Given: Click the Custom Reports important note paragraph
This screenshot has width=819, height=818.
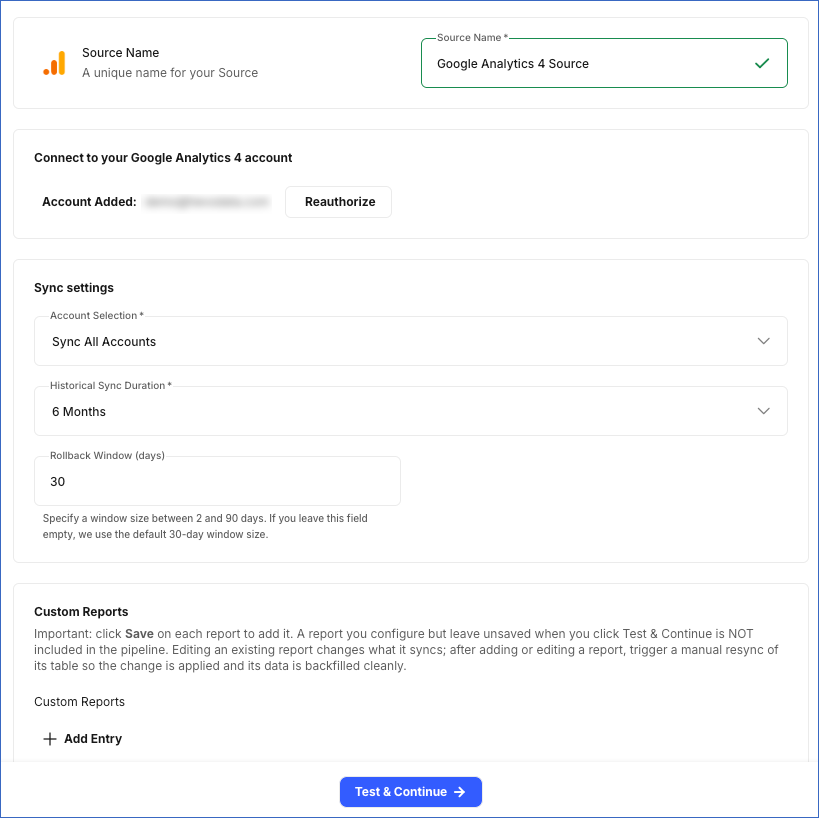Looking at the screenshot, I should [x=406, y=650].
